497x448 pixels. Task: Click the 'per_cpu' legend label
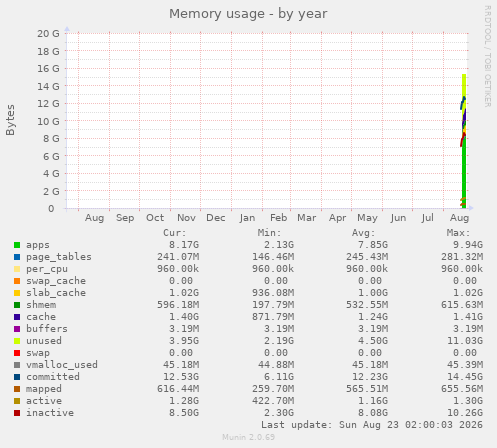47,269
